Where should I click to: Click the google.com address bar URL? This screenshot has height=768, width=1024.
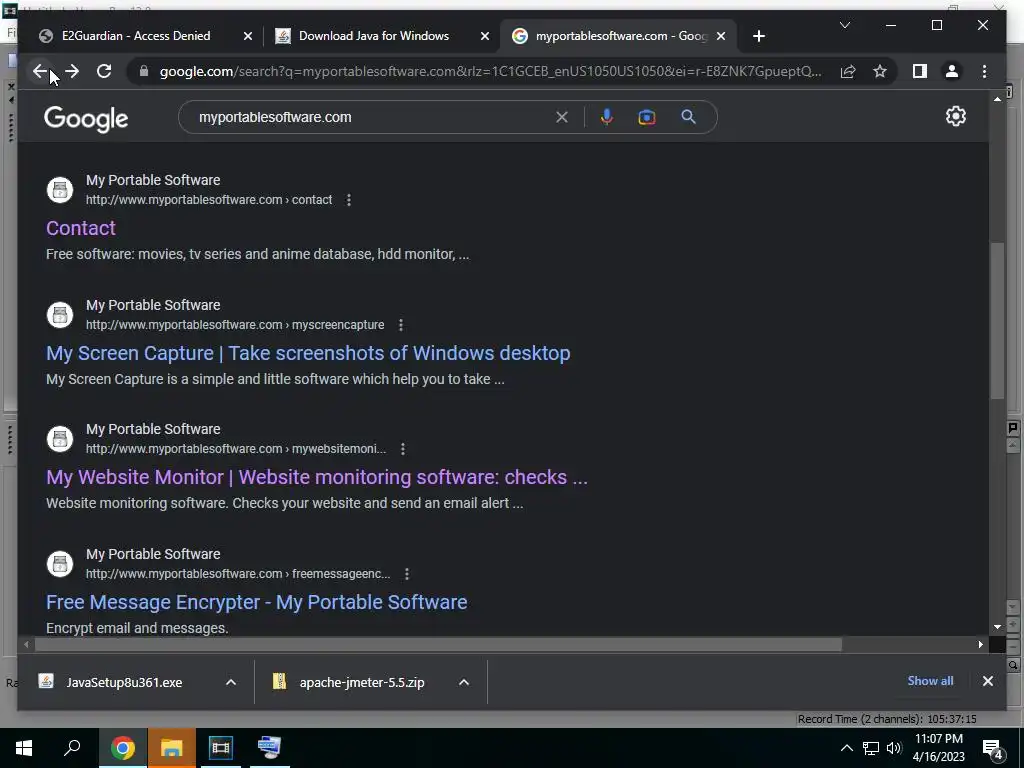[x=490, y=72]
